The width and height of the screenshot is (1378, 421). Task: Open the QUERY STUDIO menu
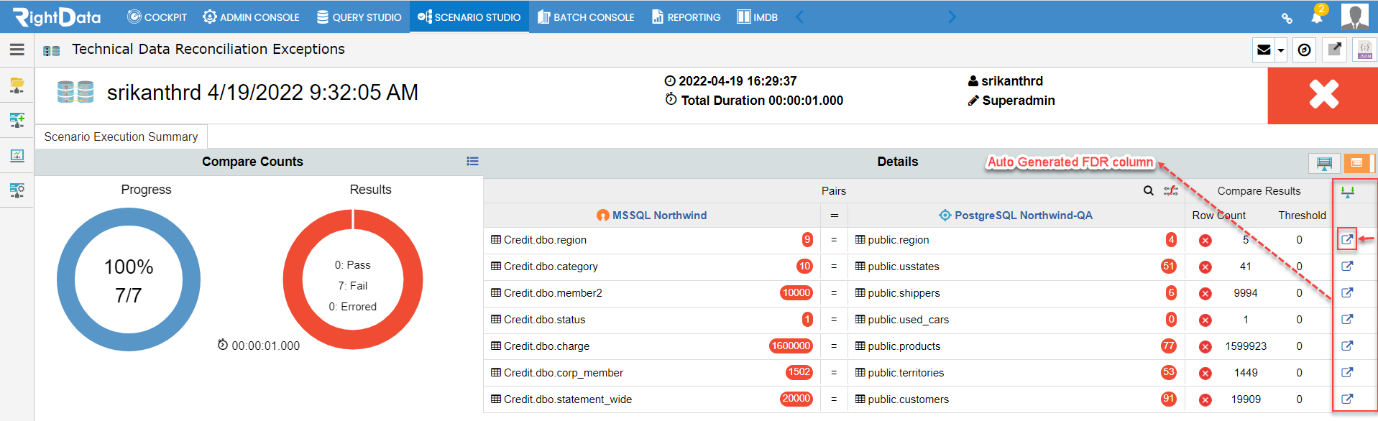coord(359,17)
